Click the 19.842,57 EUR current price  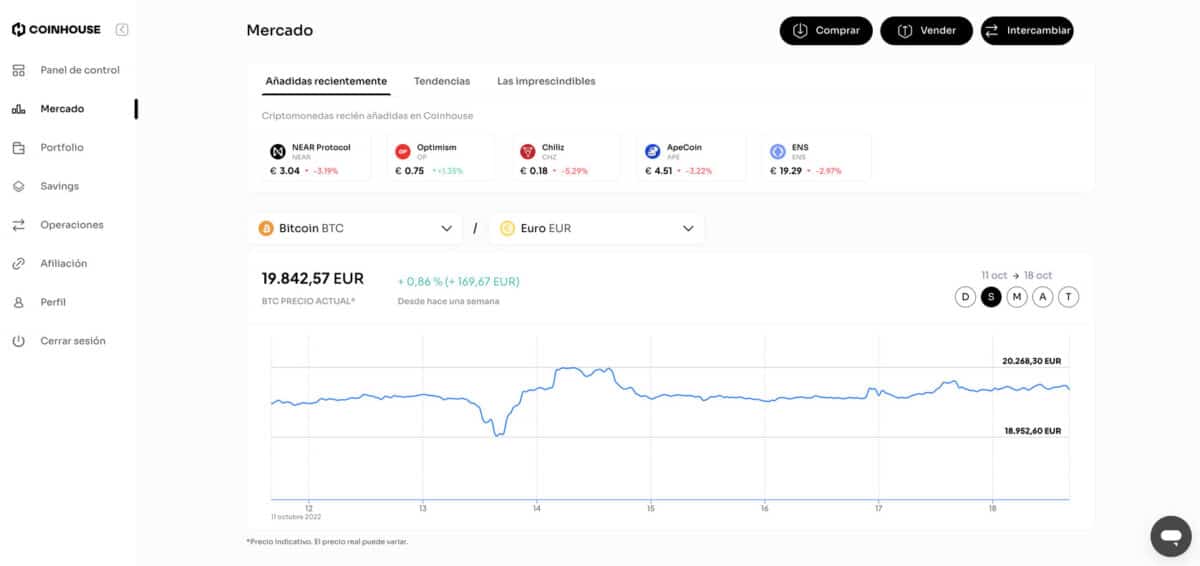313,278
